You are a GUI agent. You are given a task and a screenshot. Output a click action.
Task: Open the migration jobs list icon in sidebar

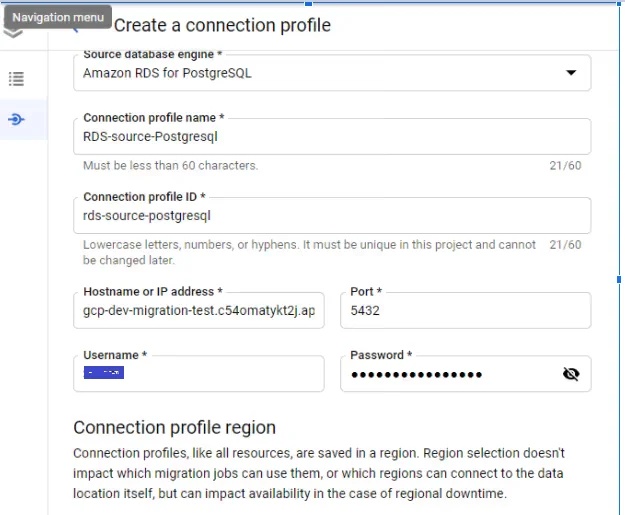tap(16, 79)
